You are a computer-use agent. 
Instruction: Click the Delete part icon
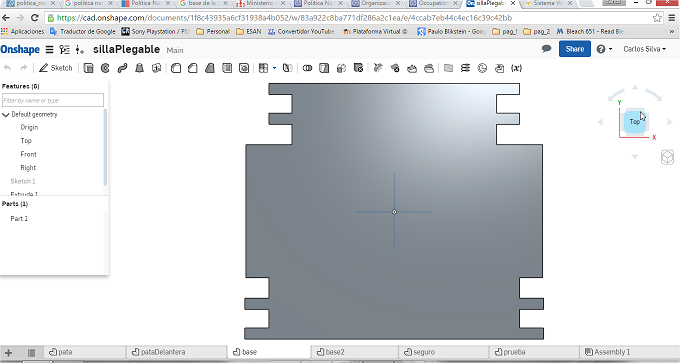tap(358, 68)
